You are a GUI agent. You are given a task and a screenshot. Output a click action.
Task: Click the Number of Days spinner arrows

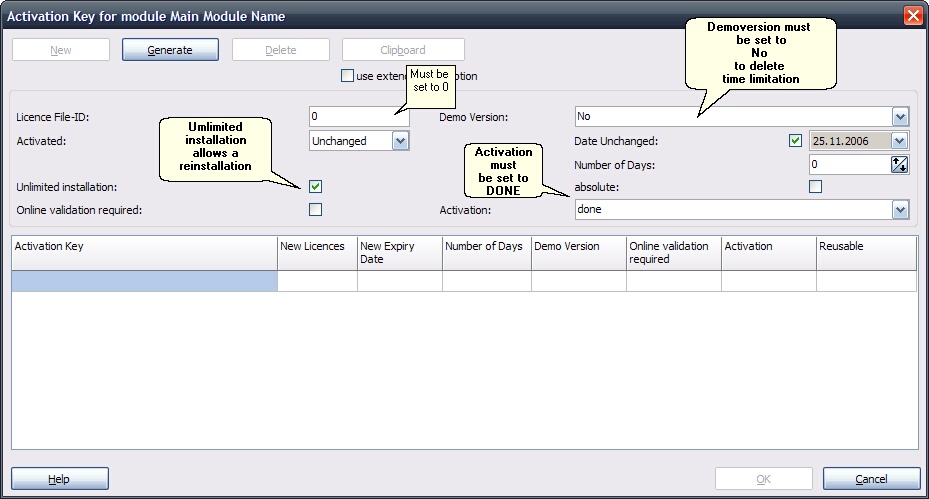[x=900, y=164]
